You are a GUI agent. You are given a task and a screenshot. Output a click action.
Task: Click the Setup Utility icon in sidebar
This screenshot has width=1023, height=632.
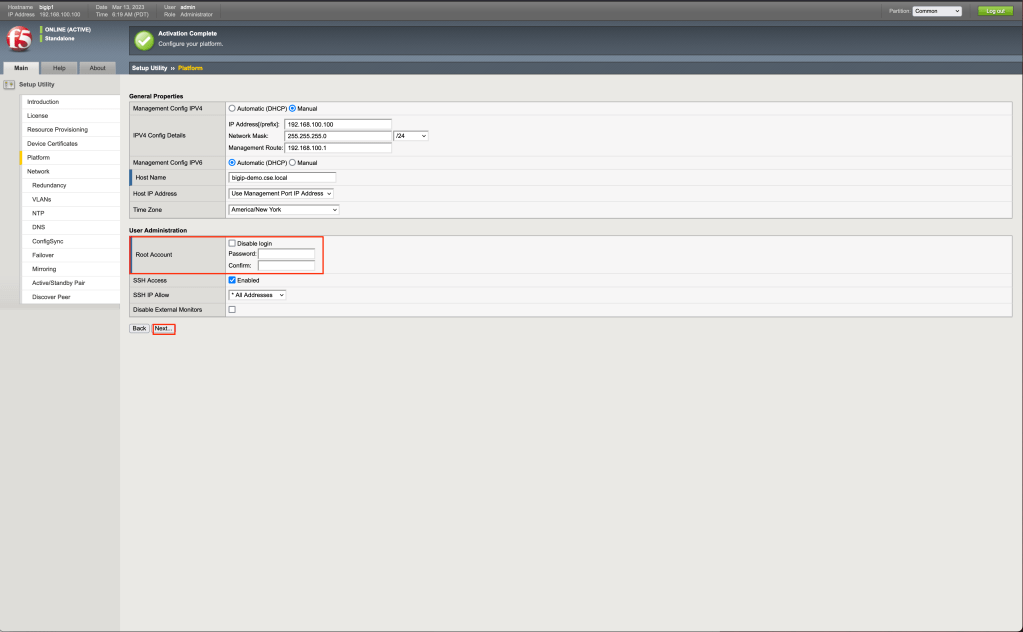click(10, 85)
